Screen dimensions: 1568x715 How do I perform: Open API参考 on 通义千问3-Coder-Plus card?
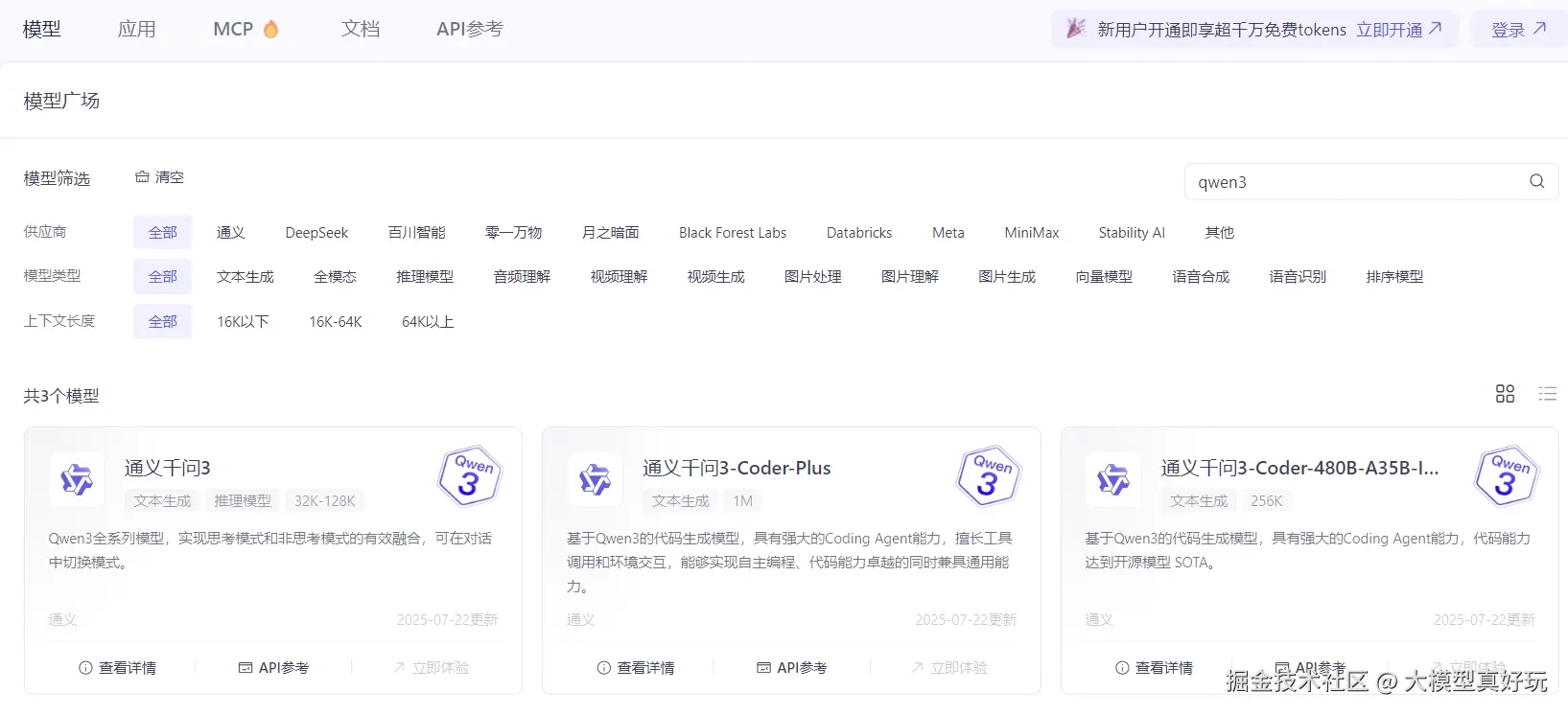click(792, 668)
